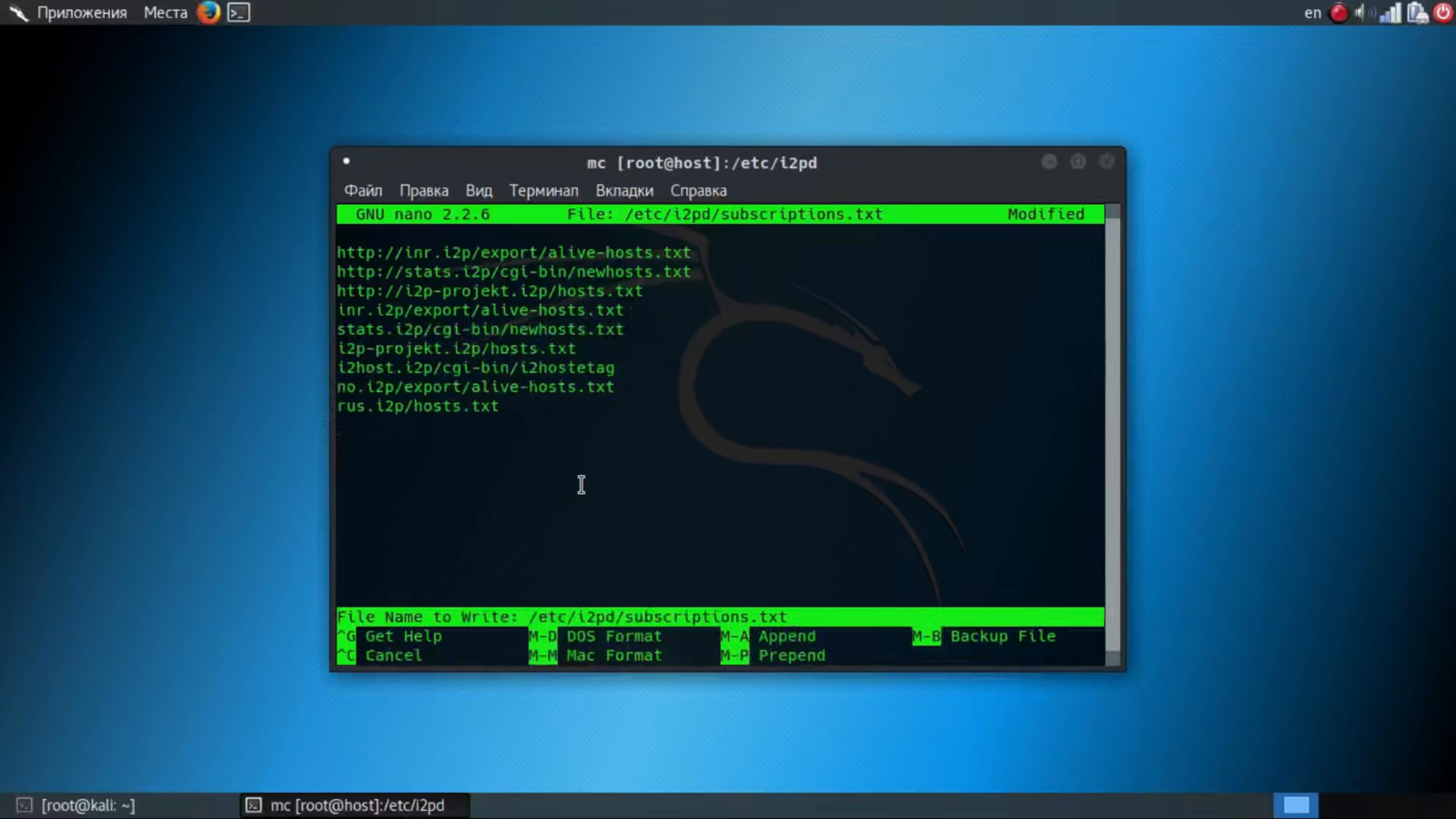This screenshot has height=819, width=1456.
Task: Maximize the mc terminal window
Action: pyautogui.click(x=1078, y=161)
